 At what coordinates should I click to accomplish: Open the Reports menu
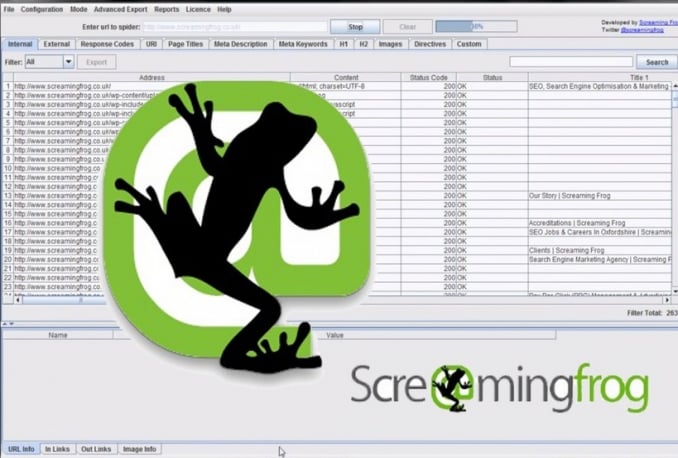[166, 9]
